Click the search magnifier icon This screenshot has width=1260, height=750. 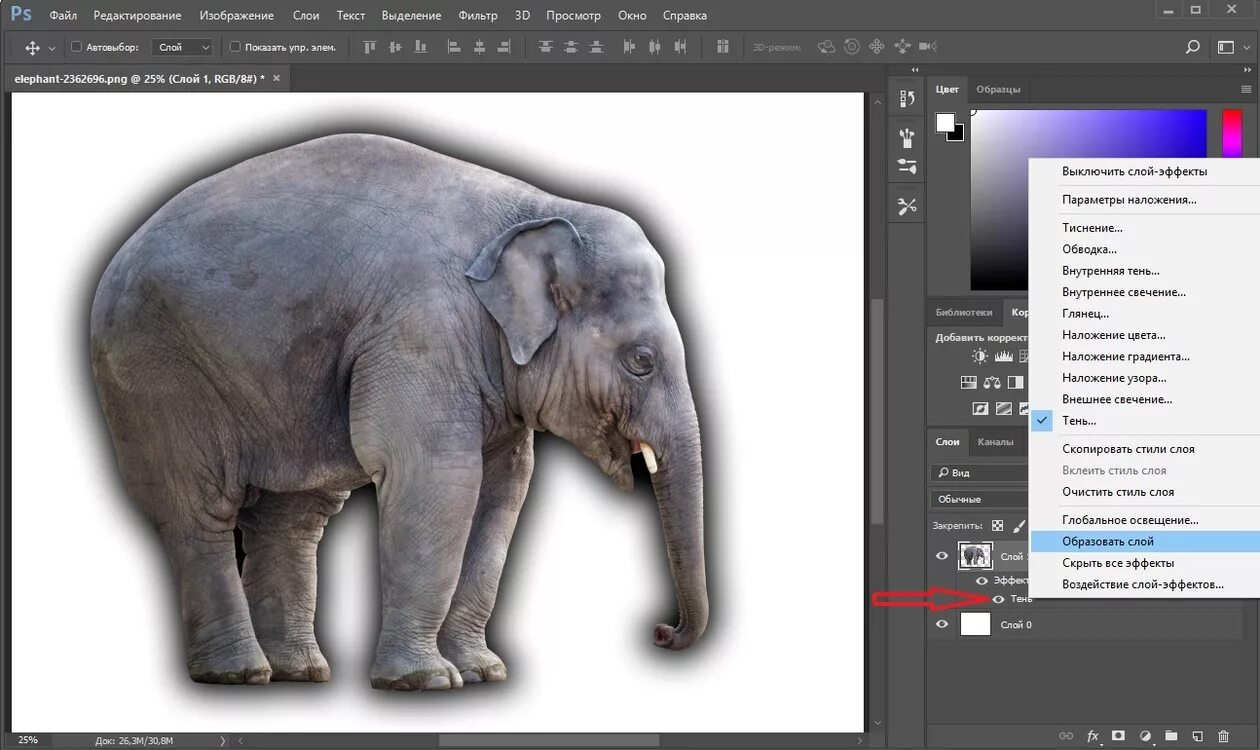1192,47
